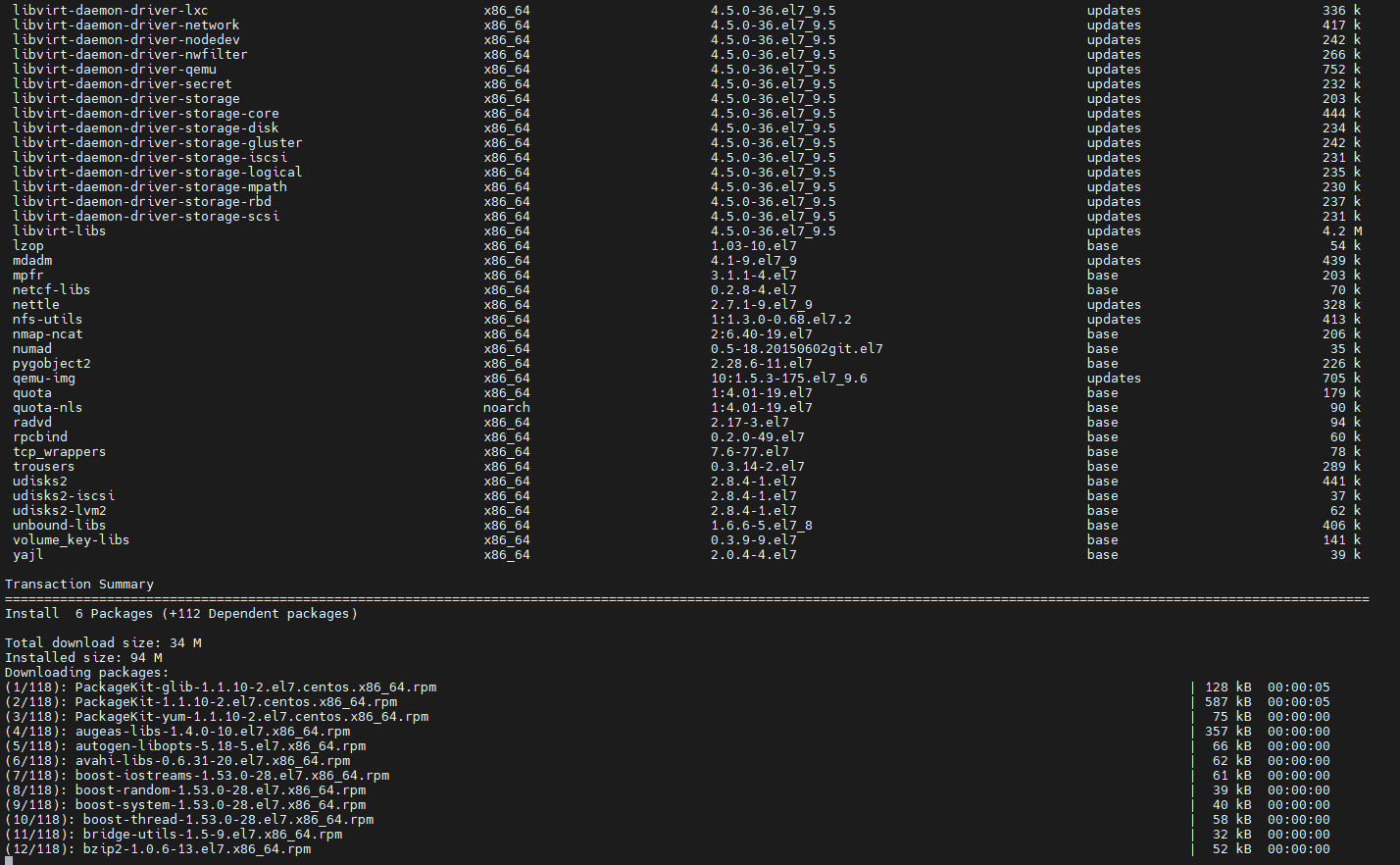Click the nfs-utils package name
The height and width of the screenshot is (865, 1400).
(x=47, y=320)
